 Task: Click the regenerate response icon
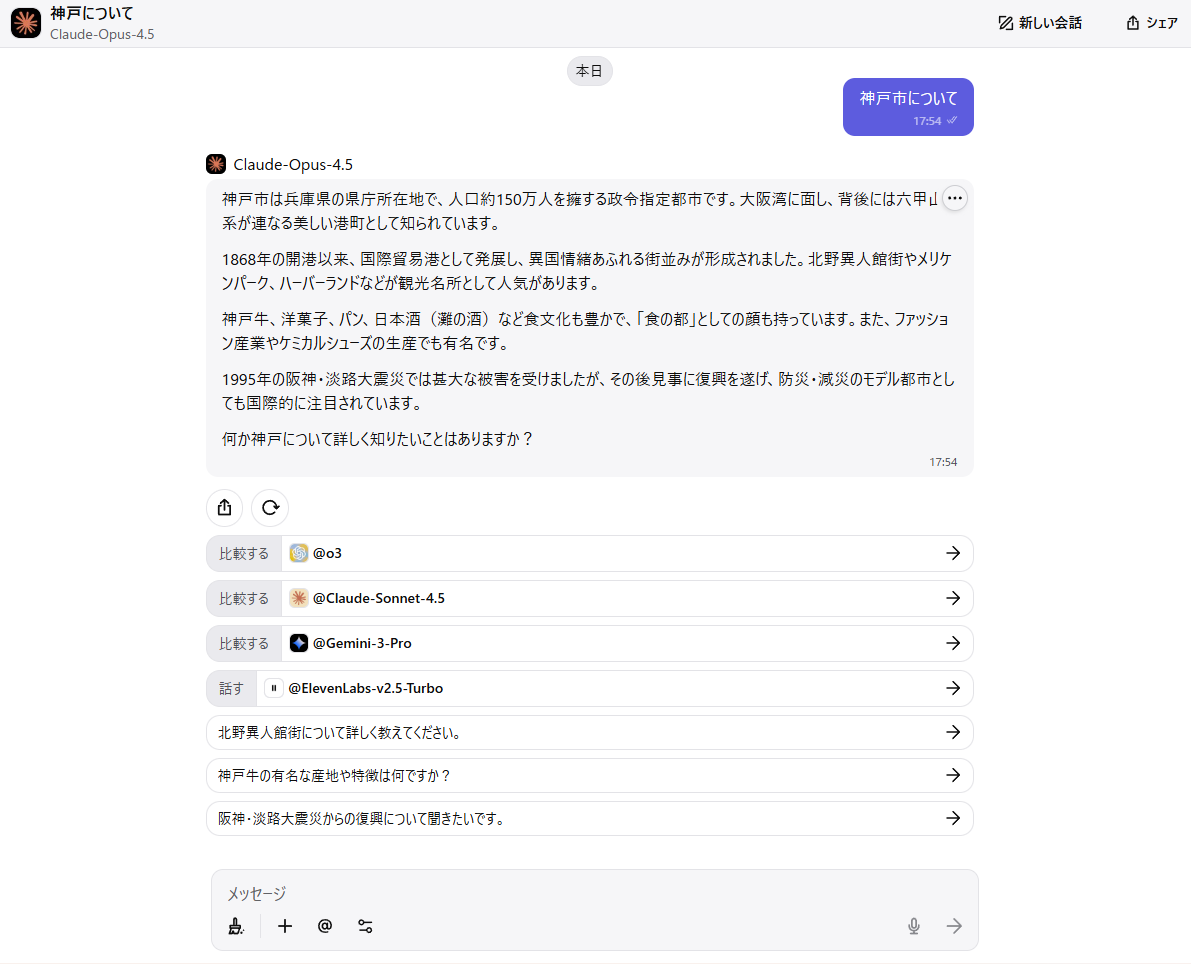click(x=270, y=507)
